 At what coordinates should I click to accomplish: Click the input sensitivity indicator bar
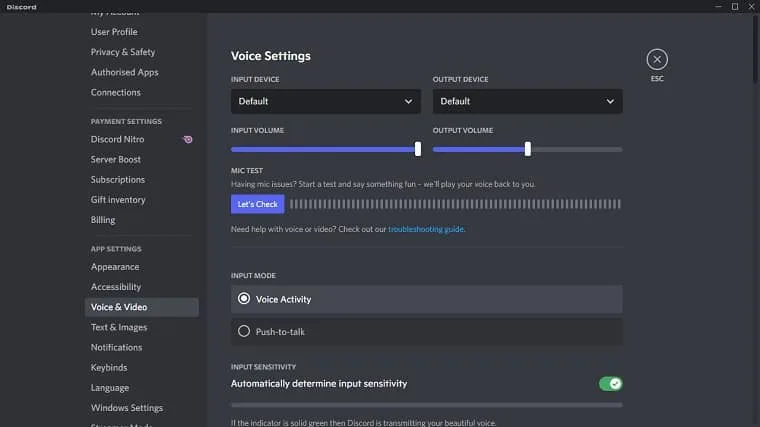tap(427, 405)
